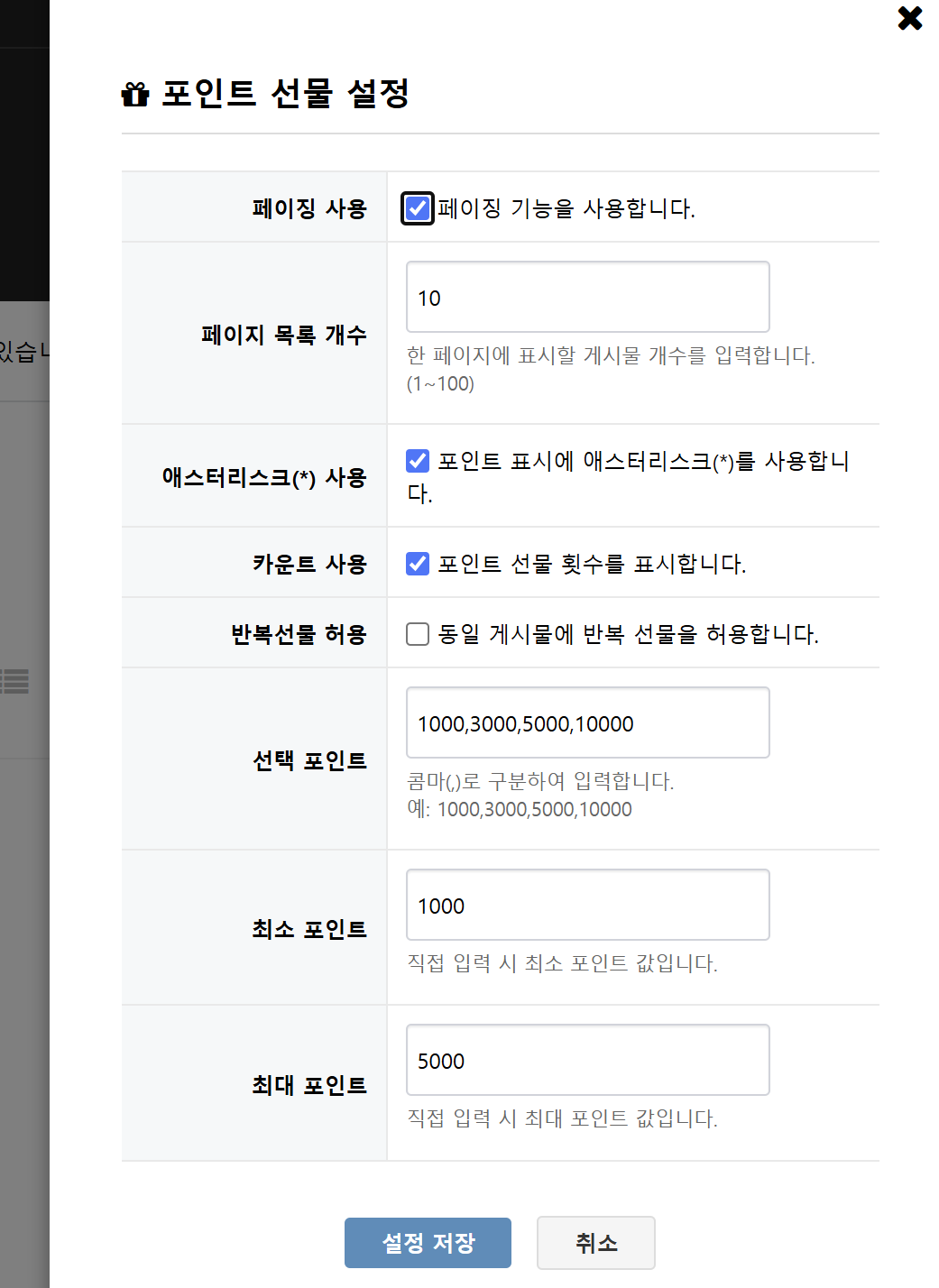Click the 페이징 기능을 사용합니다 label text
Viewport: 939px width, 1288px height.
click(566, 208)
